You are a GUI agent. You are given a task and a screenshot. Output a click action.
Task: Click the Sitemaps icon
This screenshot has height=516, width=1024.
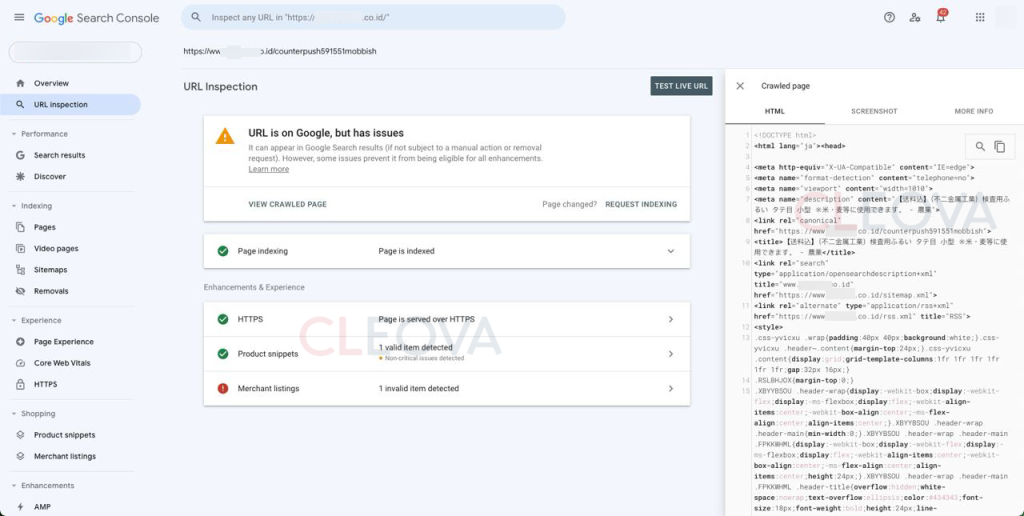click(x=20, y=270)
